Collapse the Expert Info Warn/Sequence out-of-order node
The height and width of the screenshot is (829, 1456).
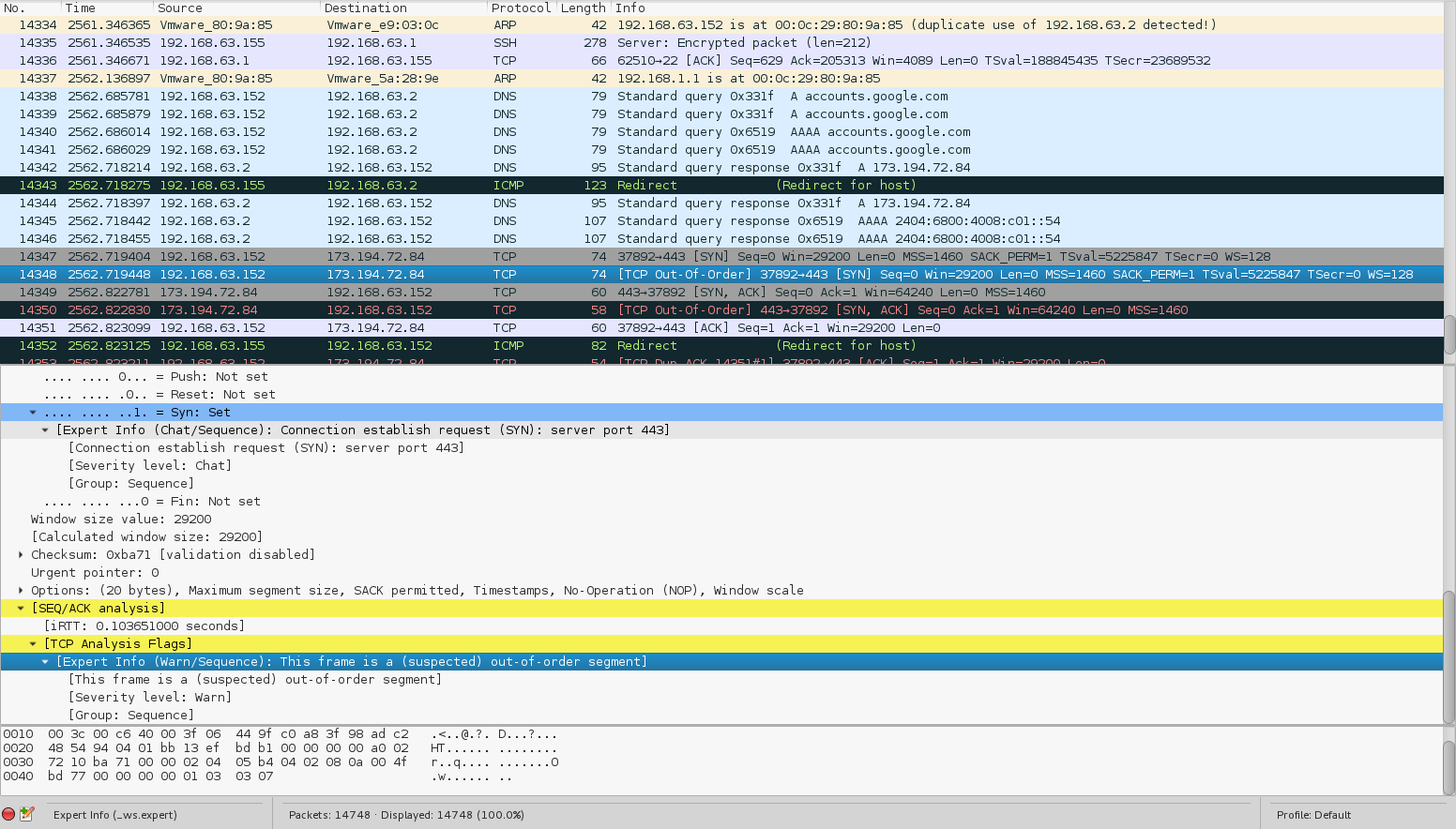pos(45,662)
